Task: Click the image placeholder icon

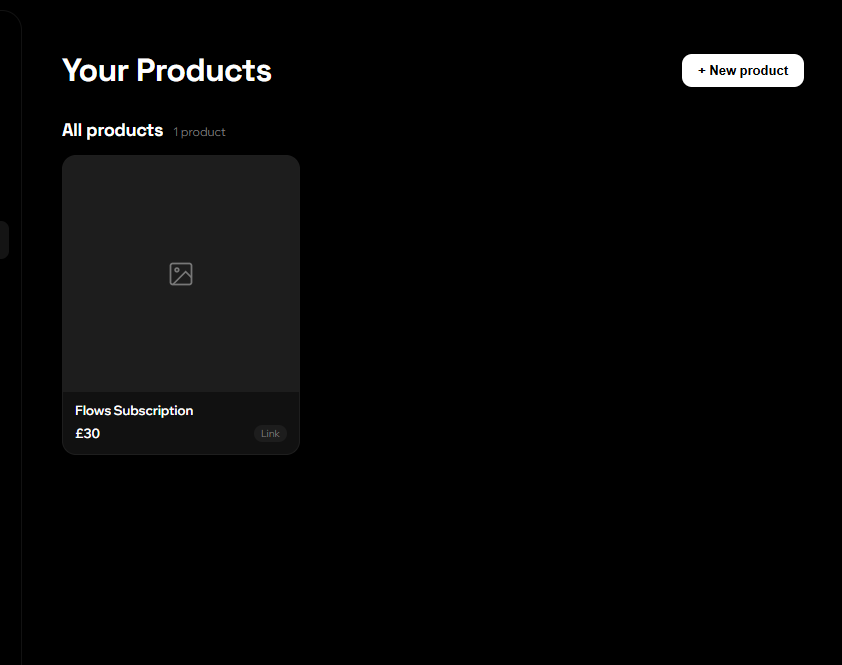Action: point(181,274)
